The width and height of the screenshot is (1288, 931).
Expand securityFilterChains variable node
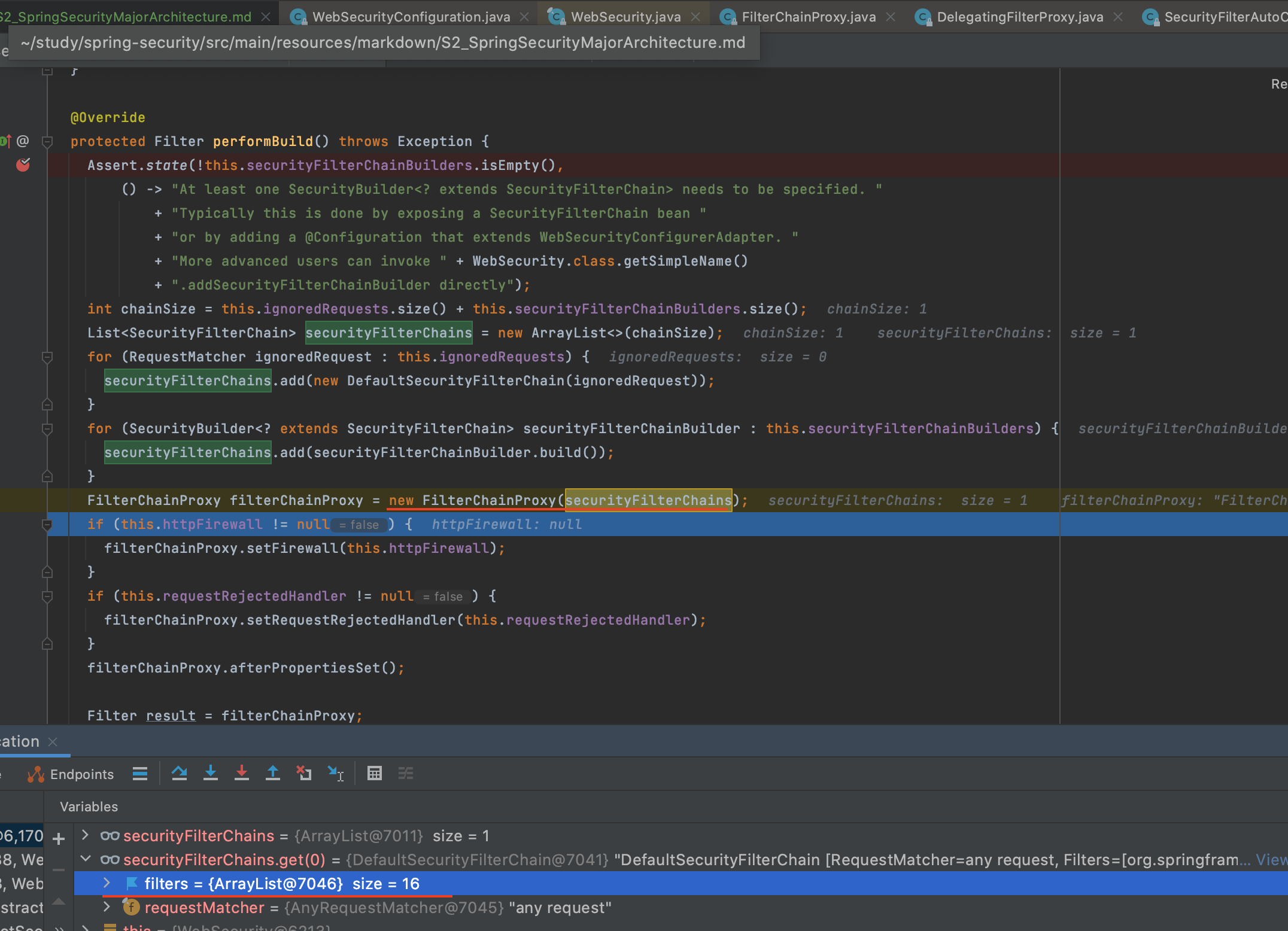pyautogui.click(x=86, y=835)
